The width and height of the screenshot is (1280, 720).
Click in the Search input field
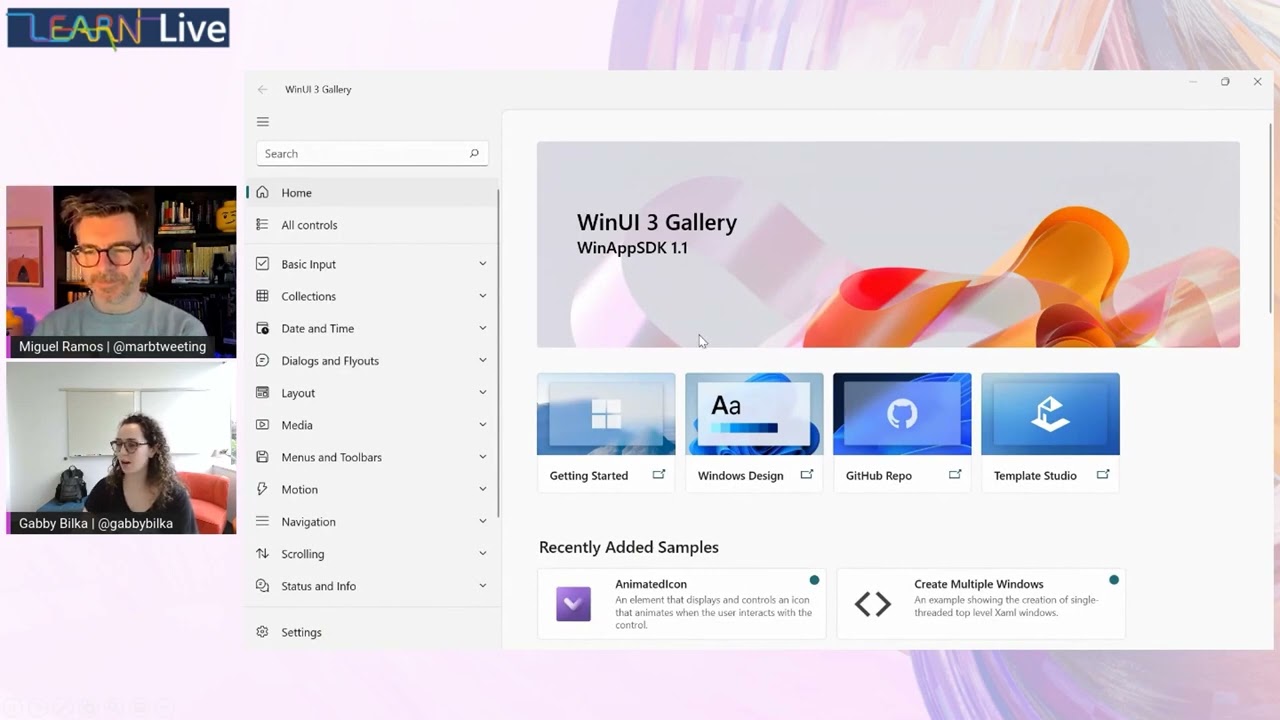372,153
